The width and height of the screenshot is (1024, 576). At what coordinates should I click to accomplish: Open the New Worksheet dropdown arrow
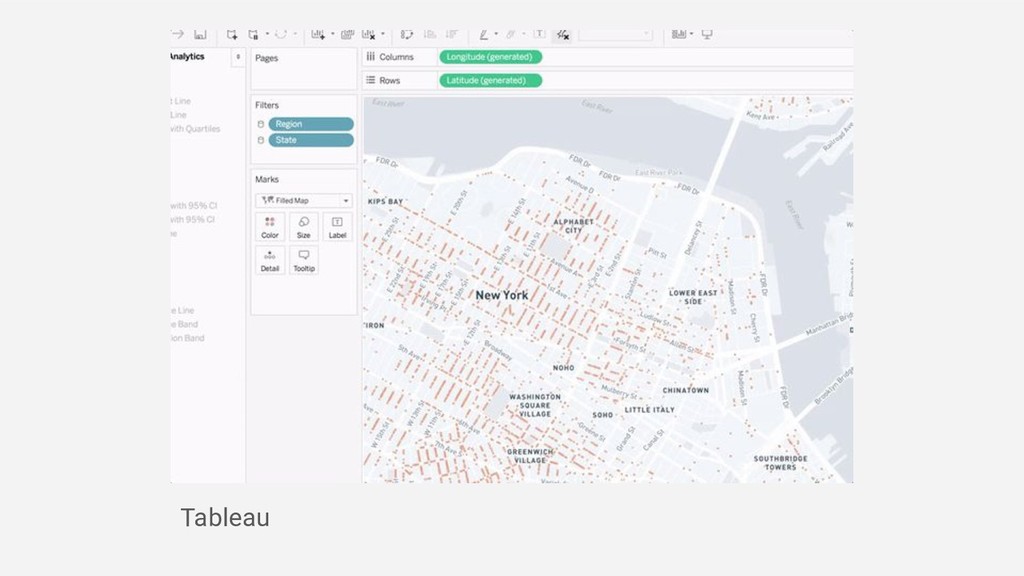(332, 34)
